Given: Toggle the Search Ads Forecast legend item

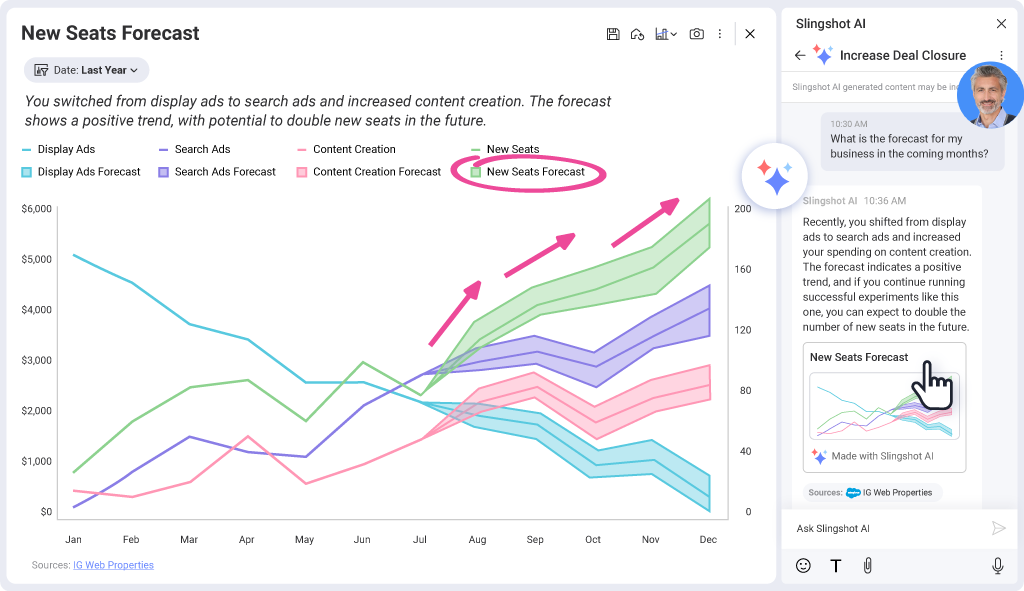Looking at the screenshot, I should [x=217, y=171].
